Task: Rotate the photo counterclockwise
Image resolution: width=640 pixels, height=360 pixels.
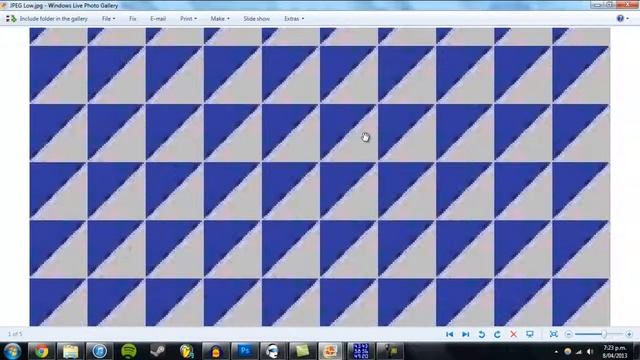Action: [x=482, y=334]
